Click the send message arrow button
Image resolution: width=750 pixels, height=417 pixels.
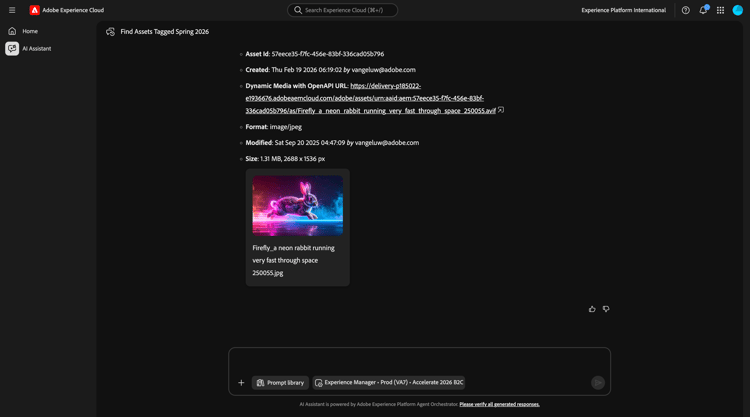[x=598, y=383]
